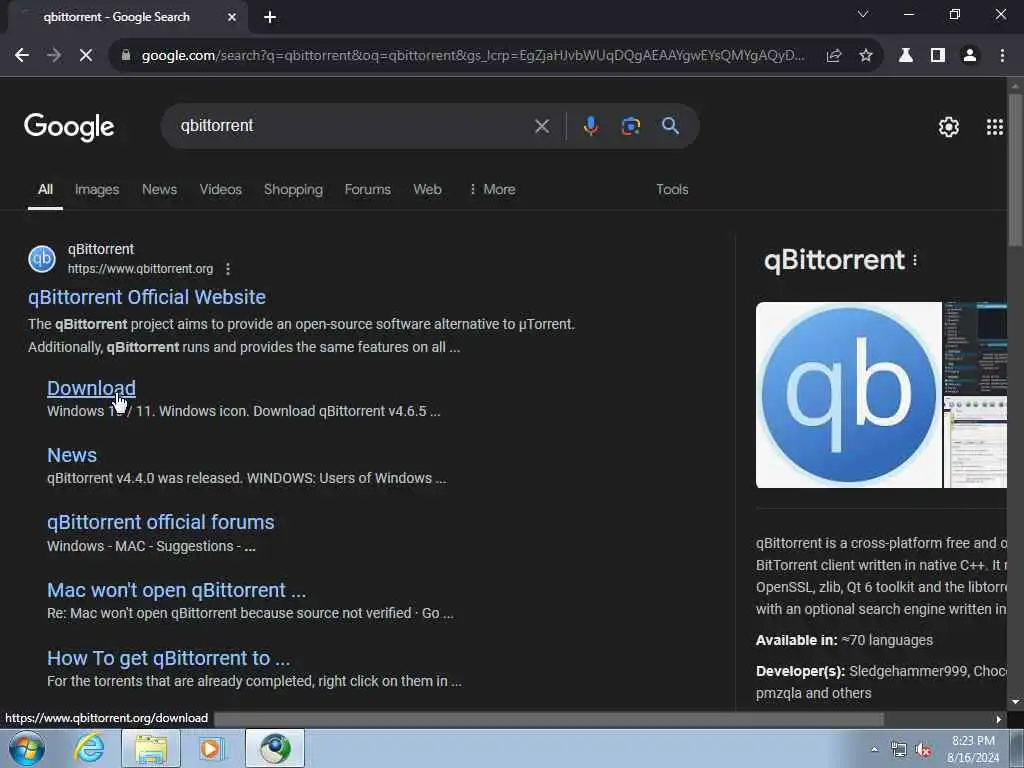Open search Tools options
The image size is (1024, 768).
click(x=672, y=189)
